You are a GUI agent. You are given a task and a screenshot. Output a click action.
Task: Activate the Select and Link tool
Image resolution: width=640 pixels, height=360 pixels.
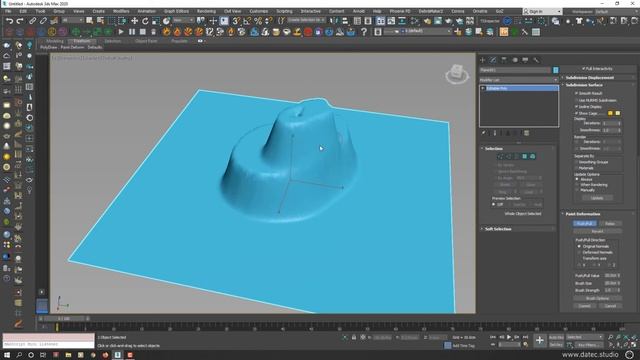(x=32, y=20)
